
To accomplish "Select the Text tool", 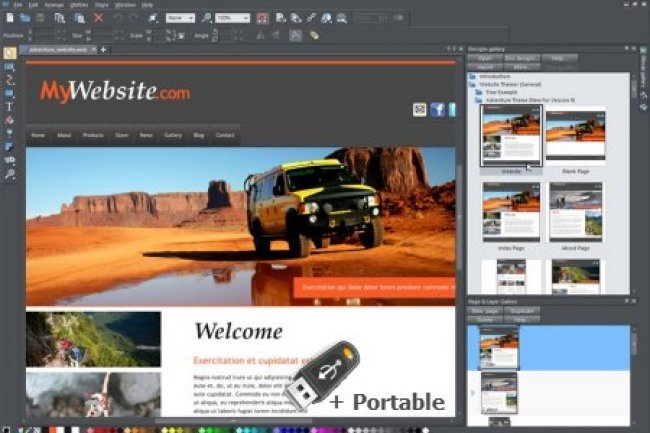I will coord(9,106).
